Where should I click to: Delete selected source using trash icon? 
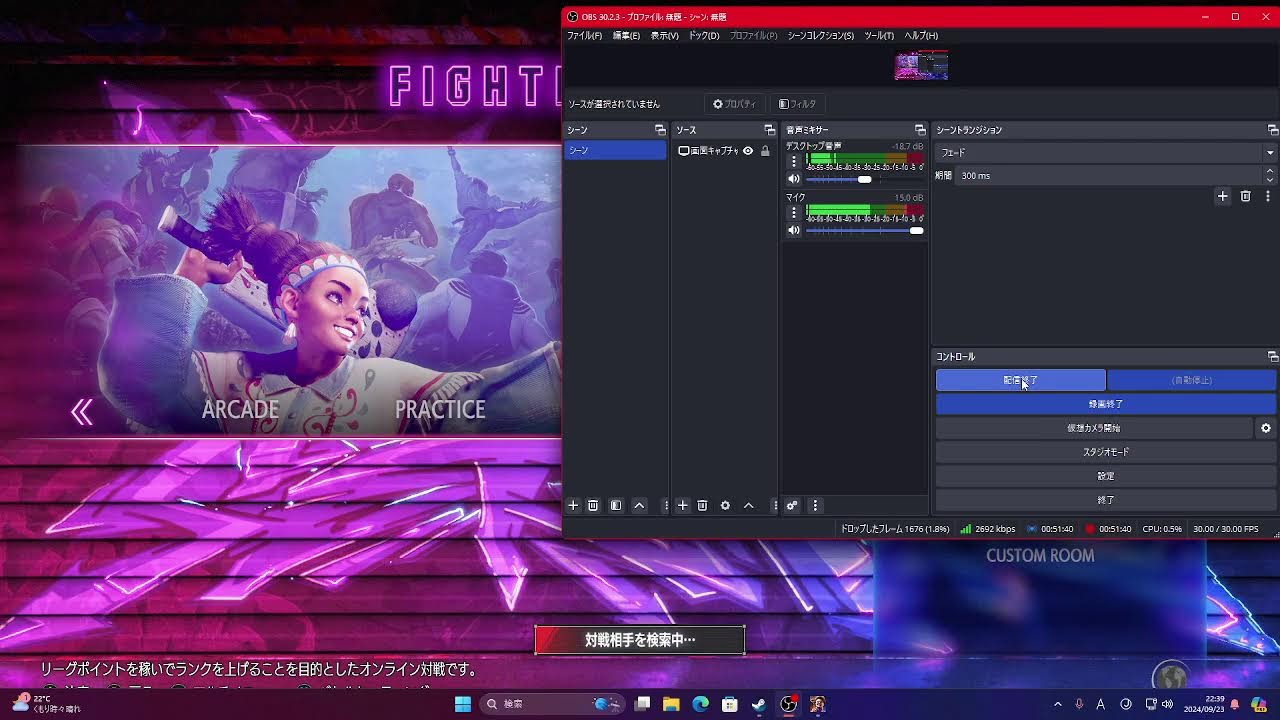tap(702, 506)
